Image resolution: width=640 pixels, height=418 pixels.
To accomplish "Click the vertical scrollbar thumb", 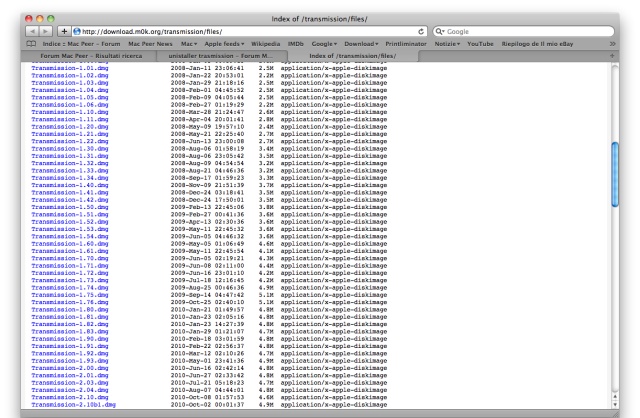I will 615,174.
